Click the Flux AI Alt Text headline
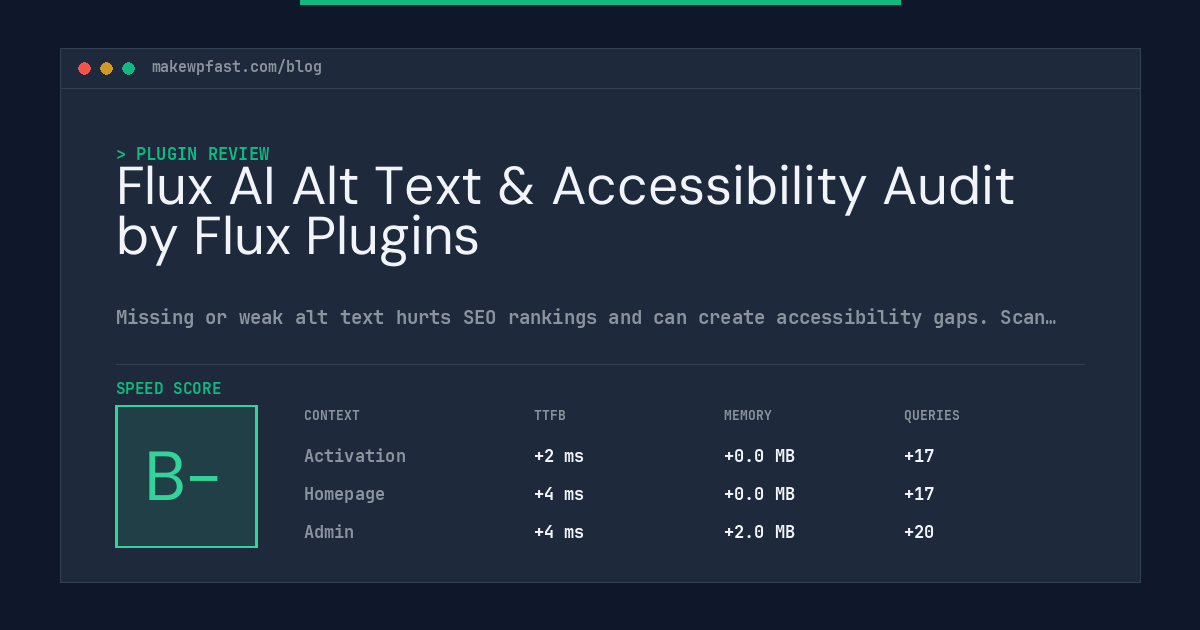 click(566, 212)
